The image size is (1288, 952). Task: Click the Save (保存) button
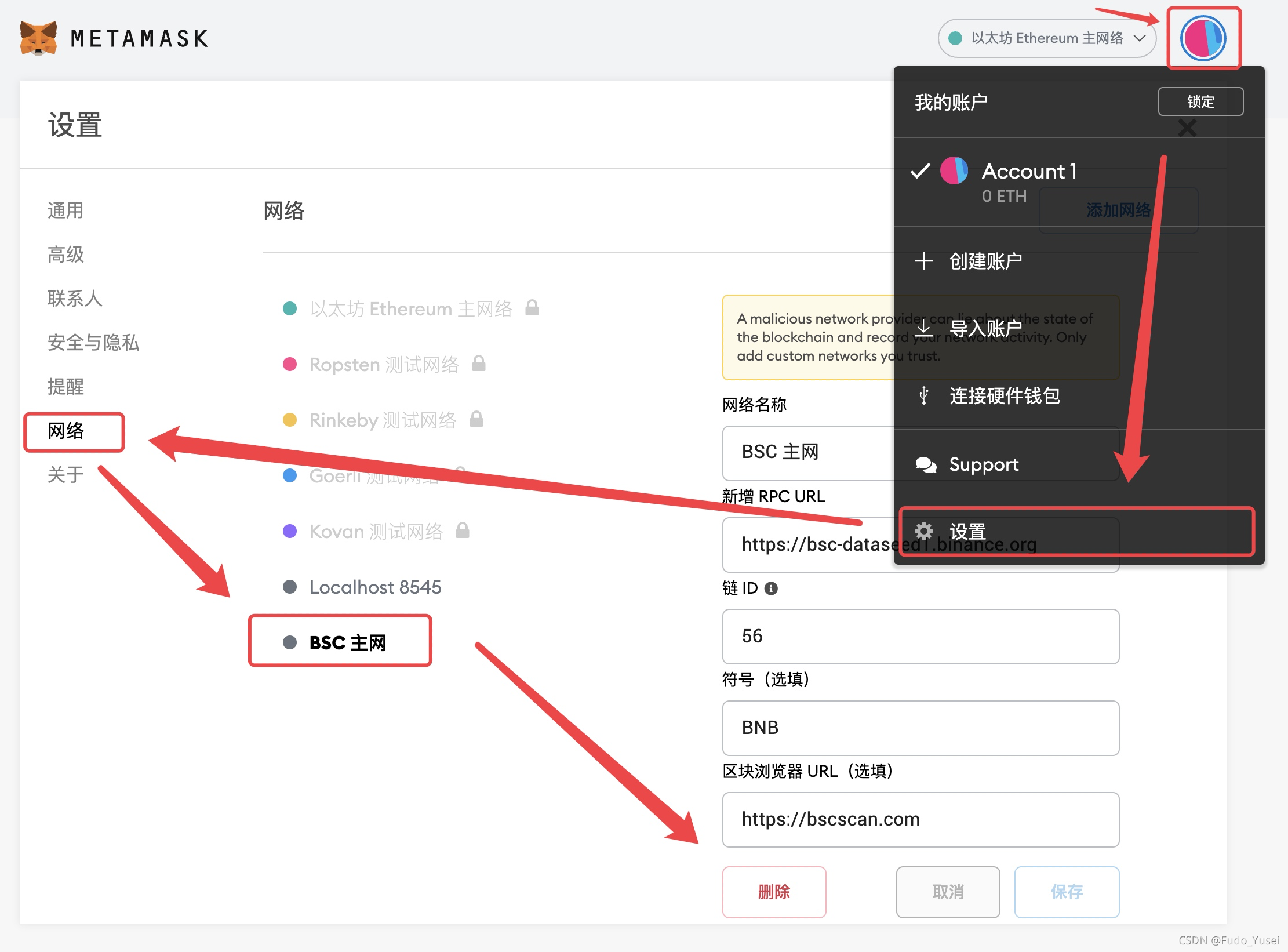pyautogui.click(x=1067, y=892)
